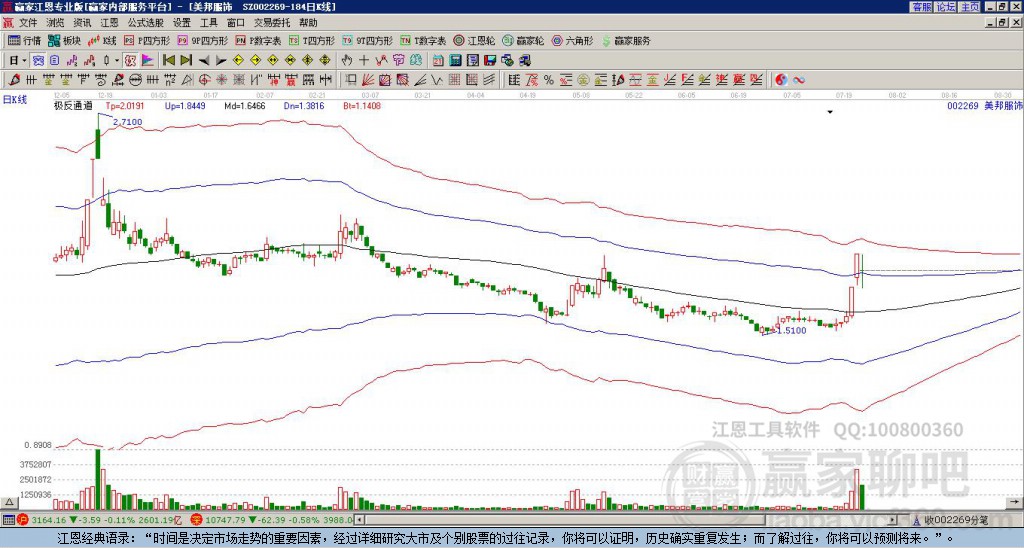This screenshot has height=548, width=1024.
Task: Click the 日K线 label
Action: point(15,99)
